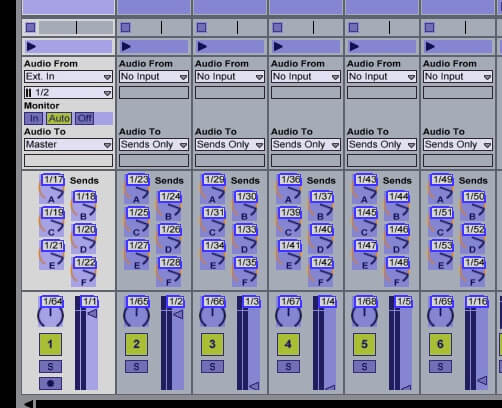Open the 1/2 input channel dropdown
Image resolution: width=502 pixels, height=408 pixels.
tap(68, 93)
